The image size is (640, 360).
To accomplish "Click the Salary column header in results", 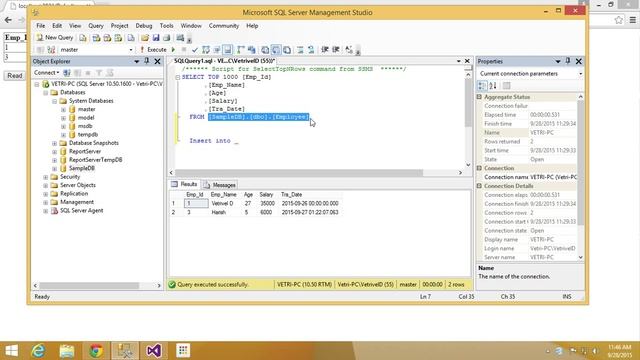I will pyautogui.click(x=266, y=195).
